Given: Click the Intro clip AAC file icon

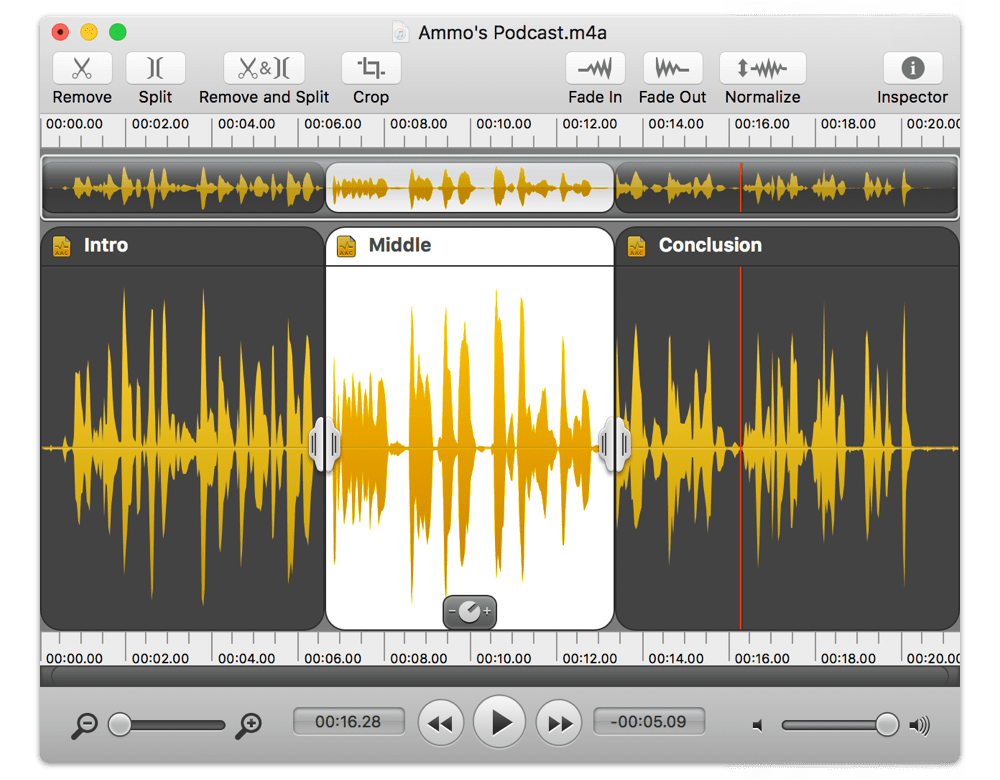Looking at the screenshot, I should (62, 246).
